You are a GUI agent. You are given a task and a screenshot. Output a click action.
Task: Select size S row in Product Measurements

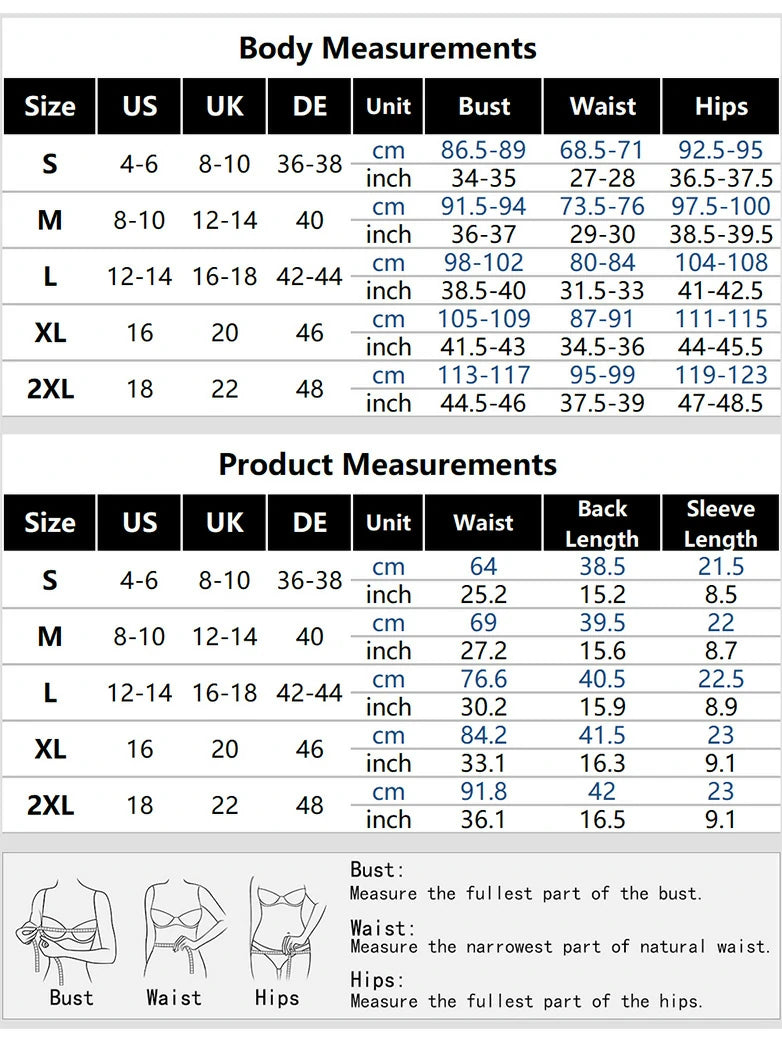tap(50, 580)
